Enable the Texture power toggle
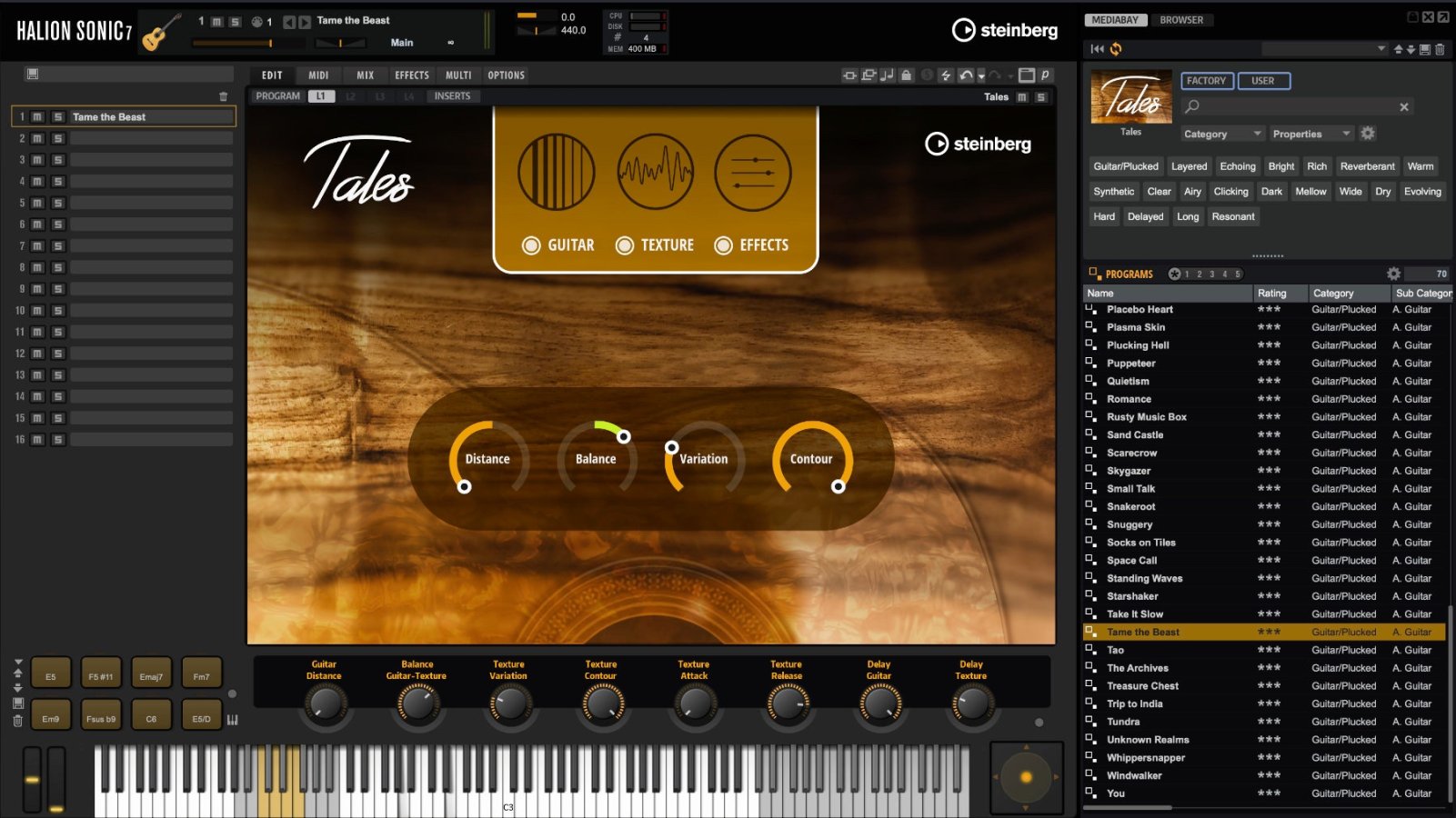1456x818 pixels. [625, 245]
